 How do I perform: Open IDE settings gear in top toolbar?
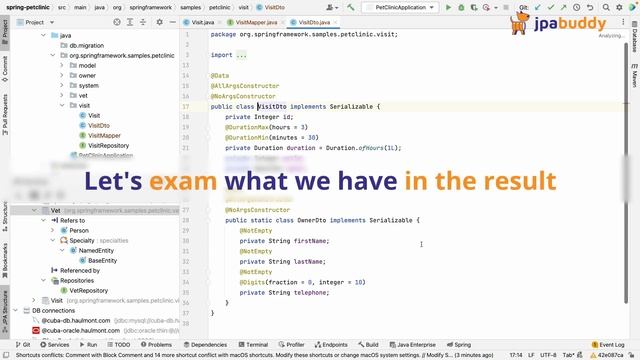[619, 7]
